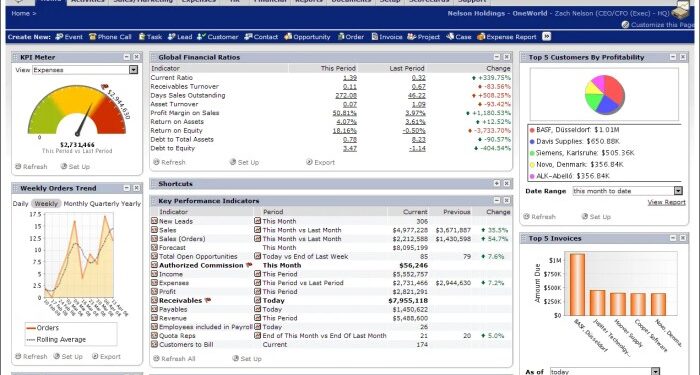The width and height of the screenshot is (700, 375).
Task: Show more Create New options arrow
Action: pos(546,37)
